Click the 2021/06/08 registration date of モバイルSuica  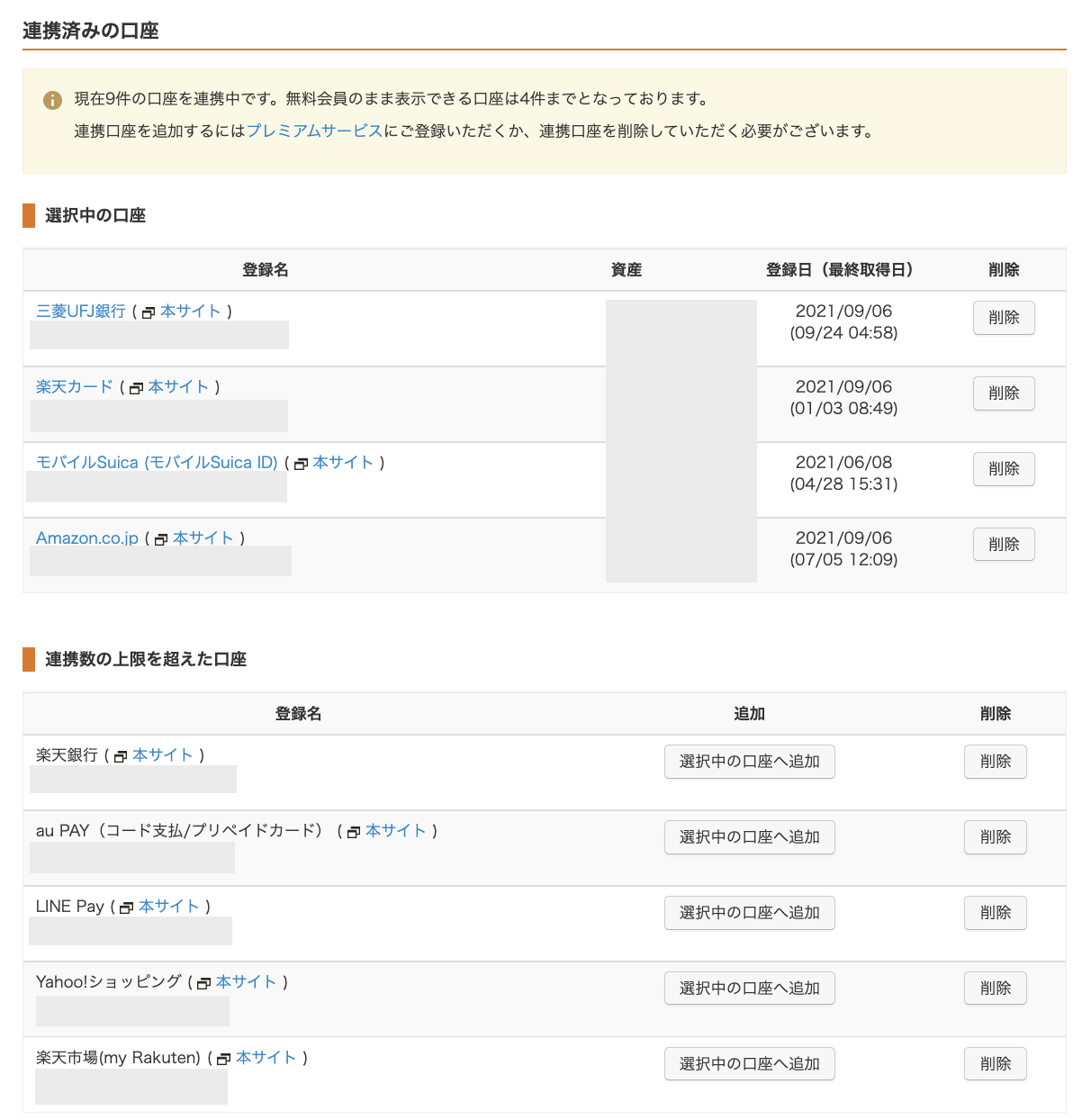point(843,463)
